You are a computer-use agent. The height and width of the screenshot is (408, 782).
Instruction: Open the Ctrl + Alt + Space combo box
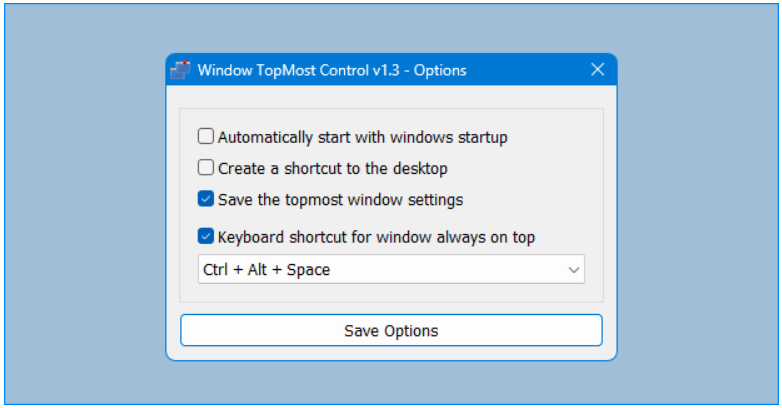pyautogui.click(x=390, y=270)
